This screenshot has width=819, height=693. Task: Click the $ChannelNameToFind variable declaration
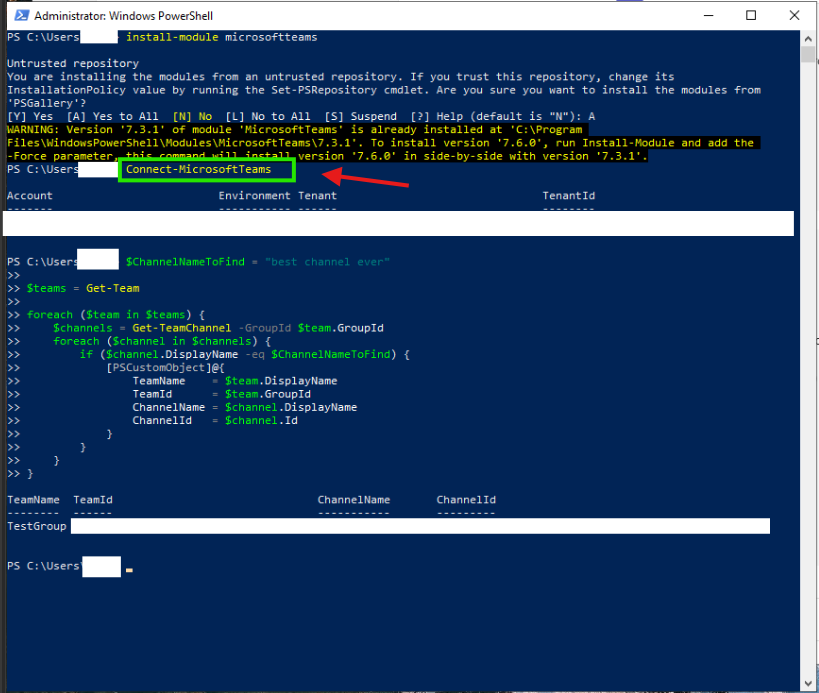point(185,262)
